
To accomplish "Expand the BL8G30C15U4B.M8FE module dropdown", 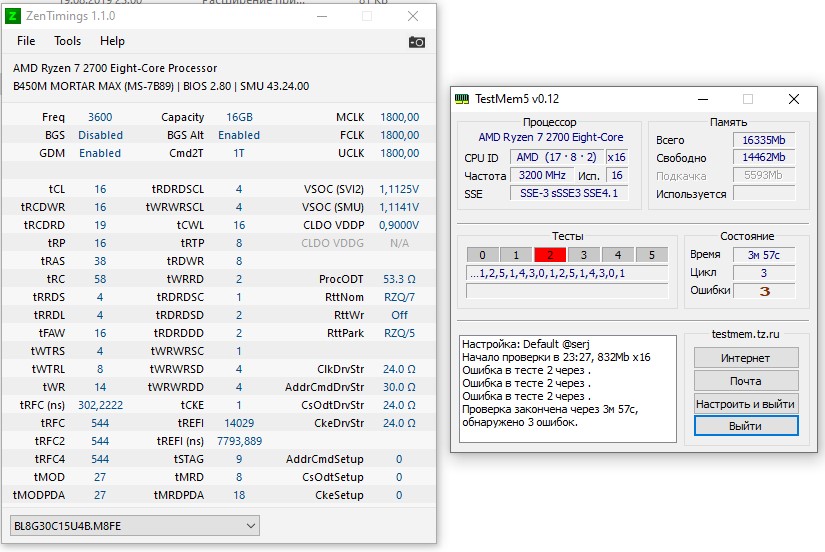I will pyautogui.click(x=135, y=526).
